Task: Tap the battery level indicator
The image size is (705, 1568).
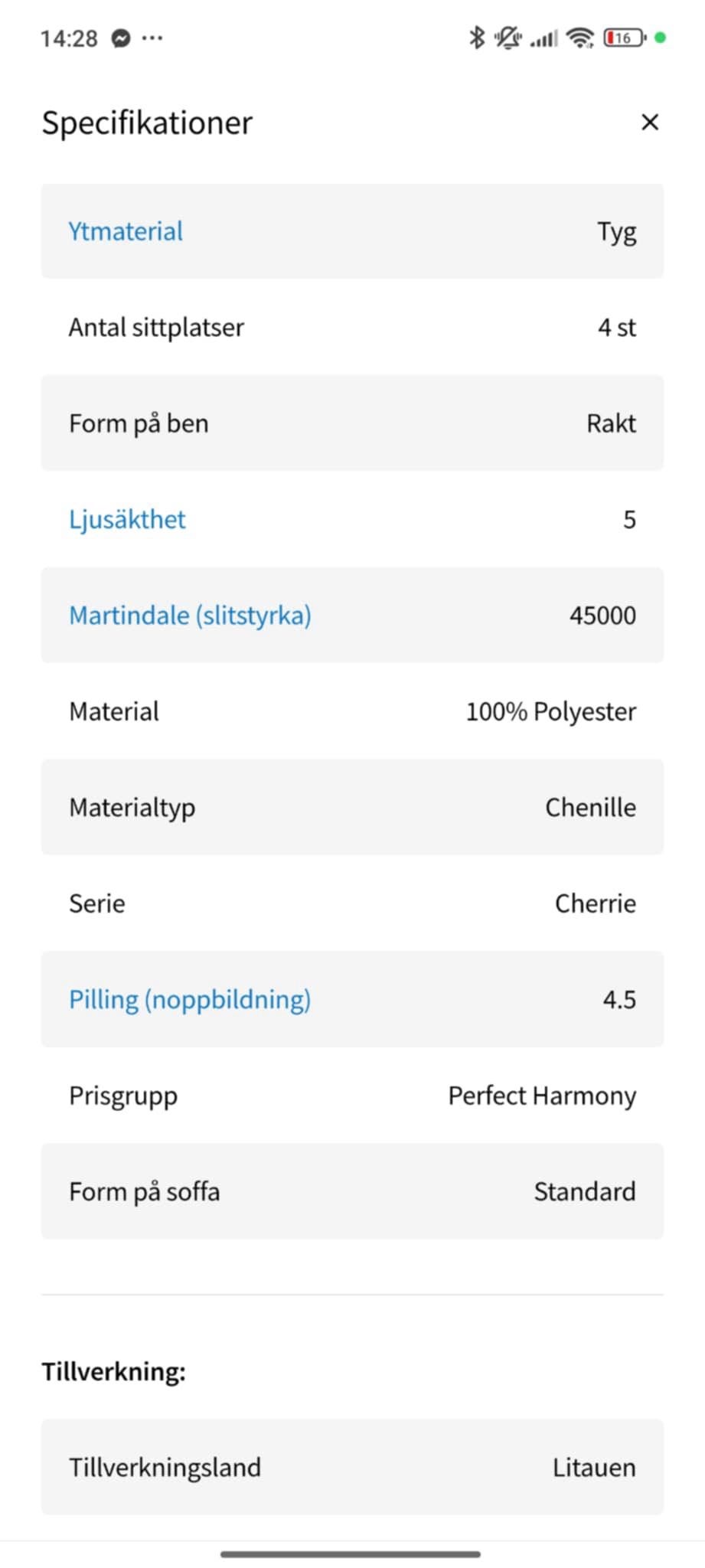Action: (x=625, y=38)
